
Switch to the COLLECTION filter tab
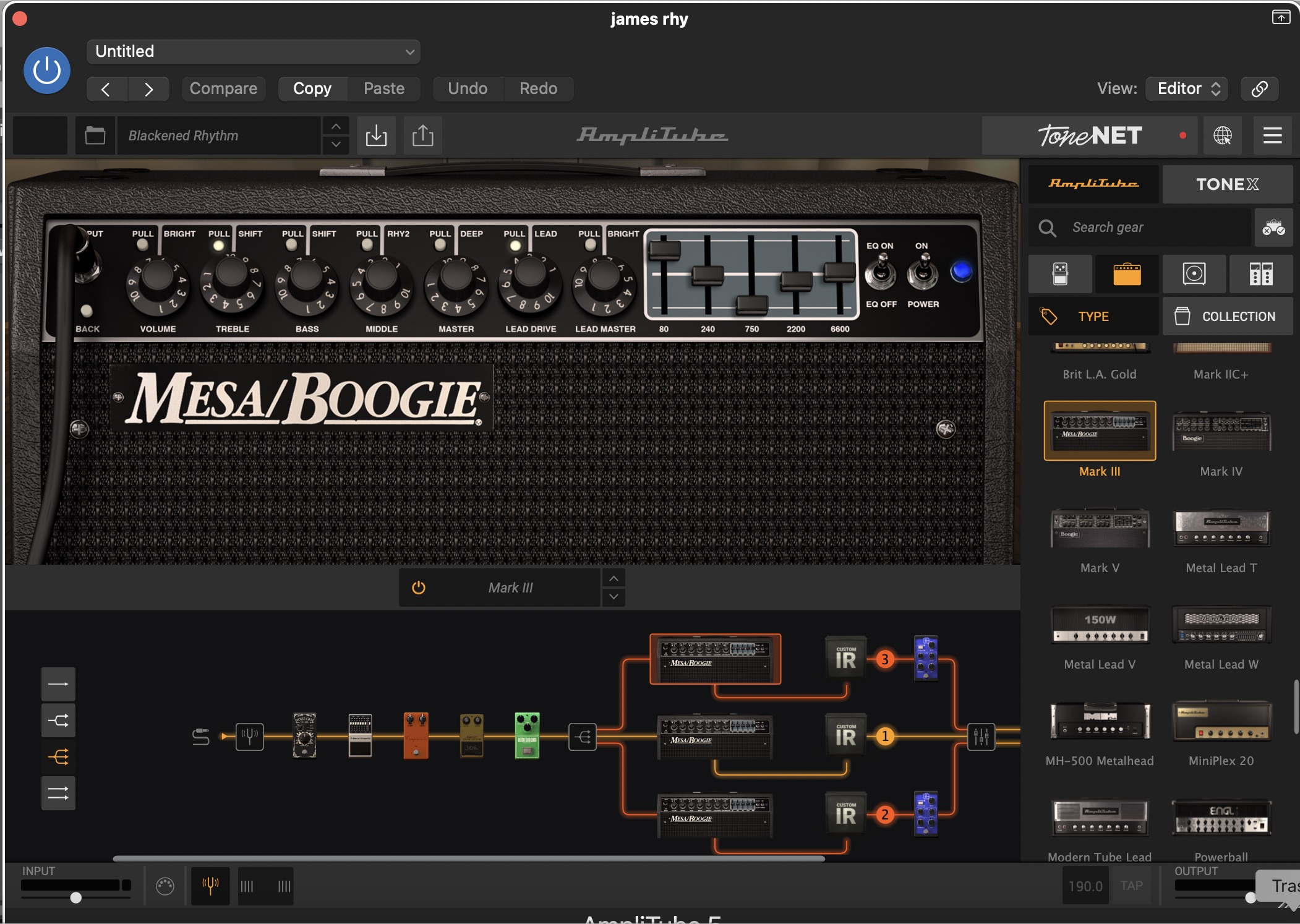[x=1228, y=316]
